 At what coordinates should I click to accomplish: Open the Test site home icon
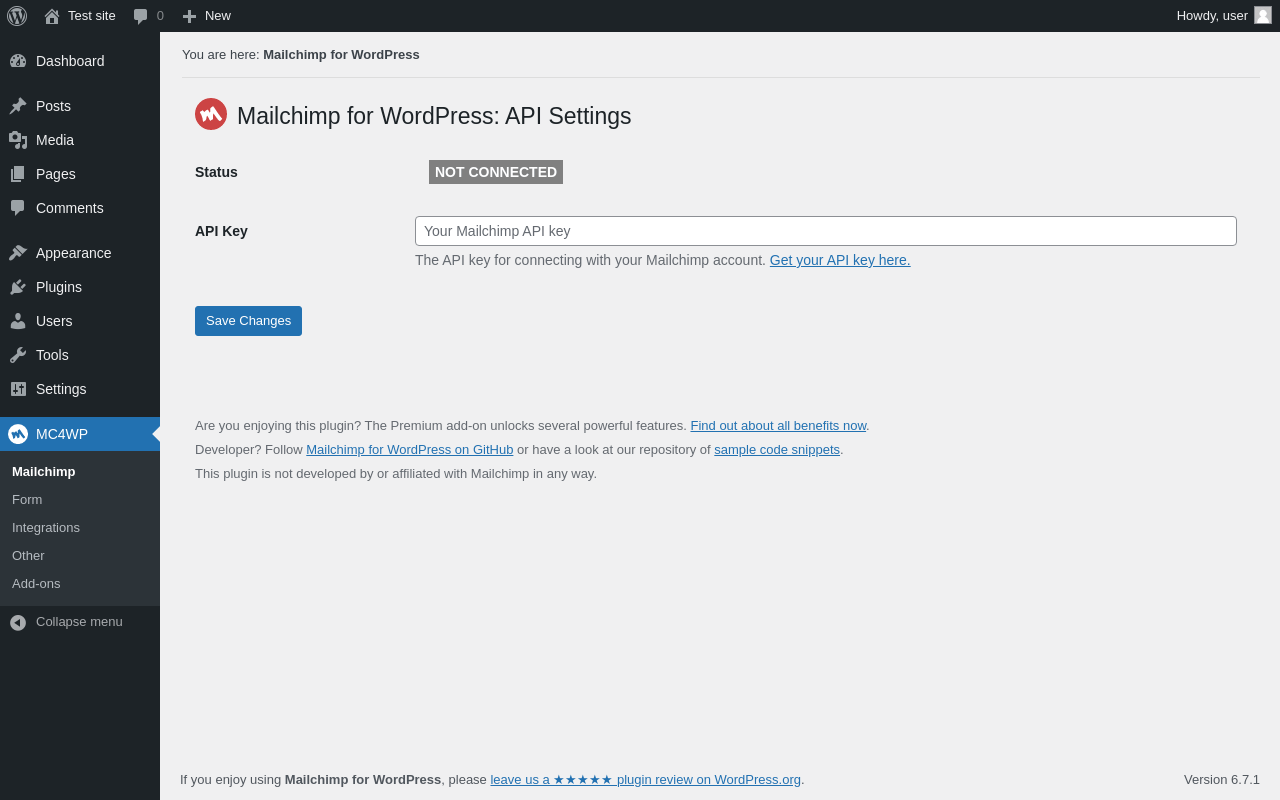click(52, 16)
